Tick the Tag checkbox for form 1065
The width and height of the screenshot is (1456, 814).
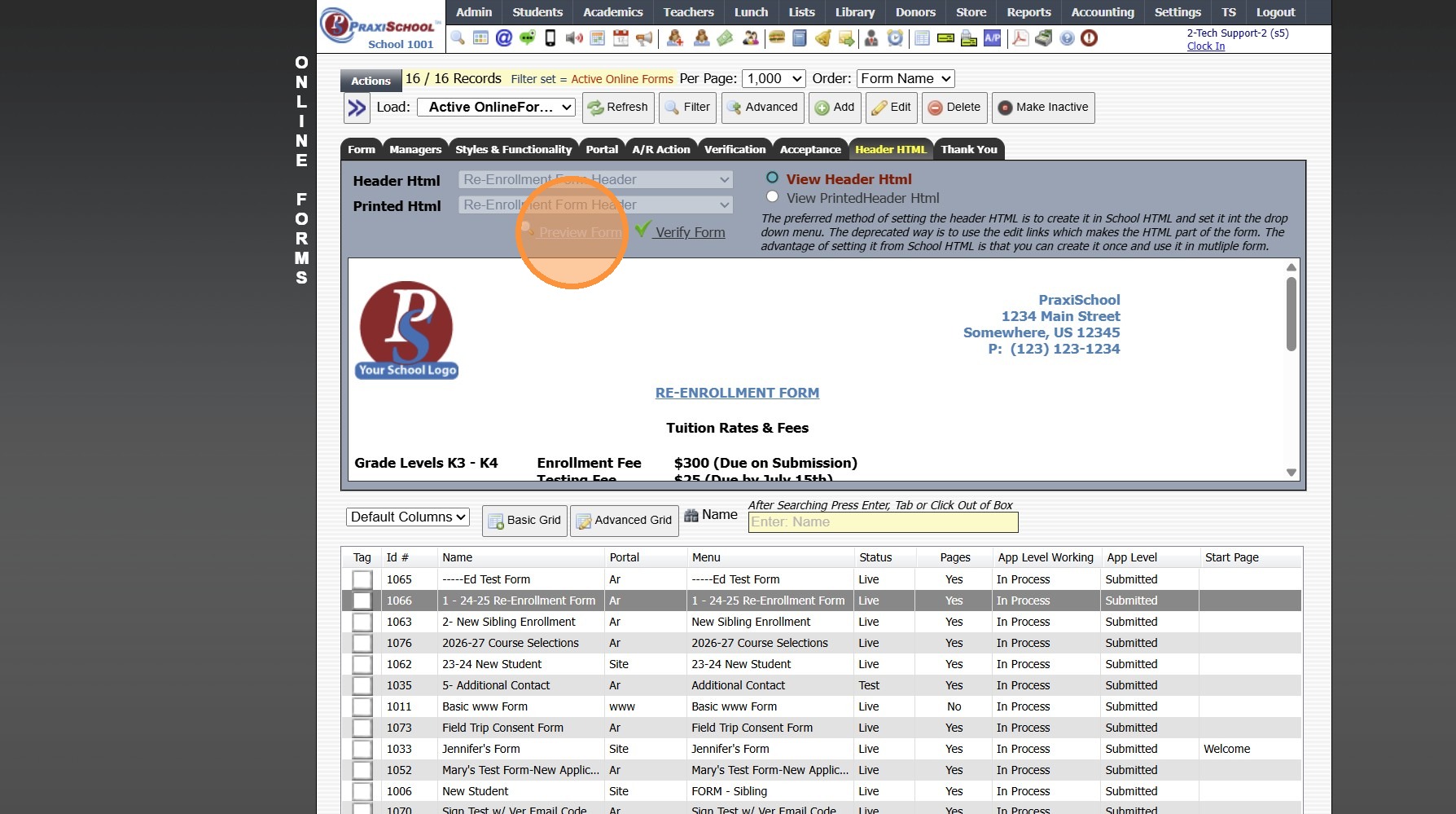point(362,579)
